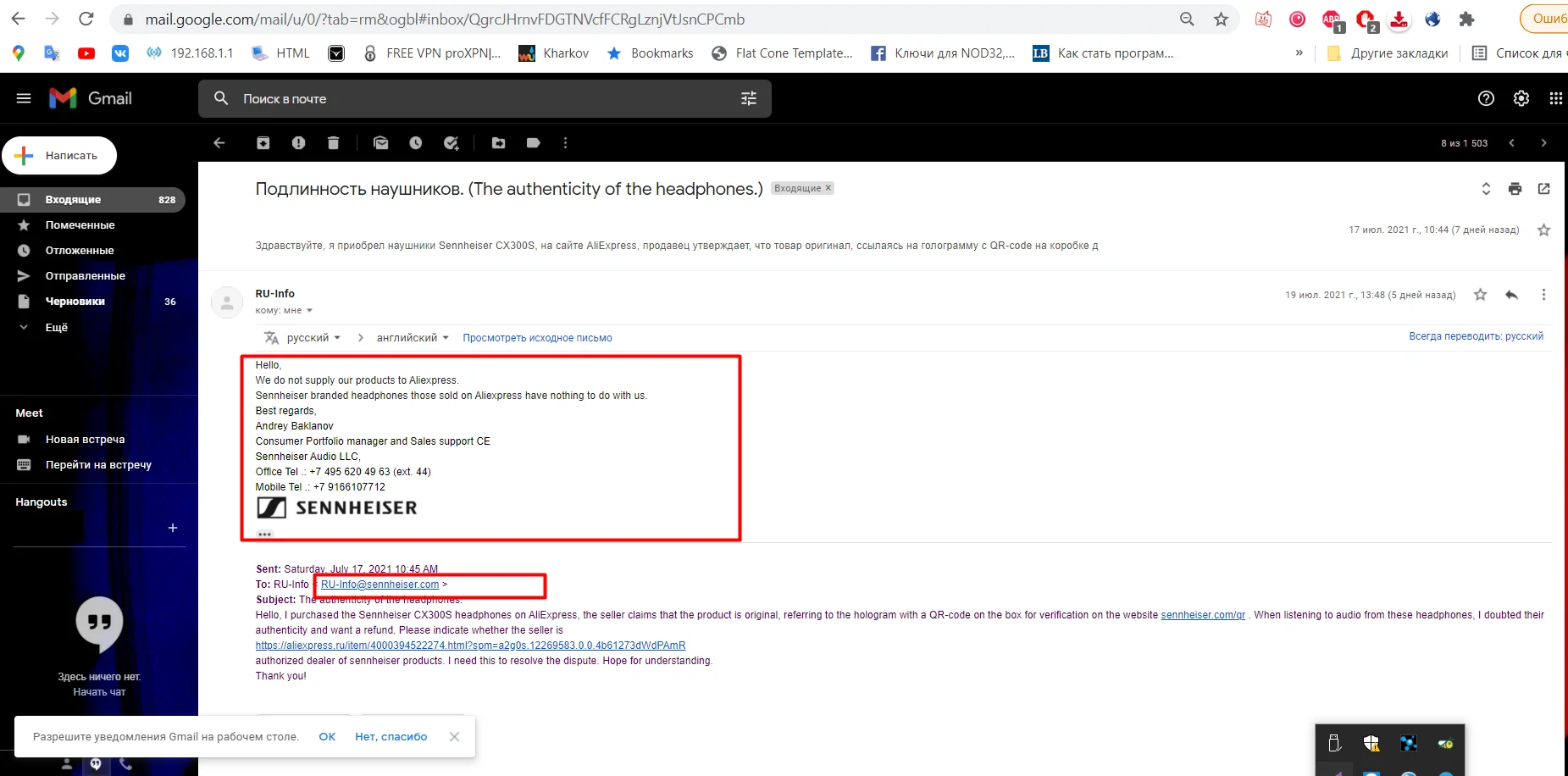Go to newer email arrow
Viewport: 1568px width, 776px height.
pos(1512,143)
